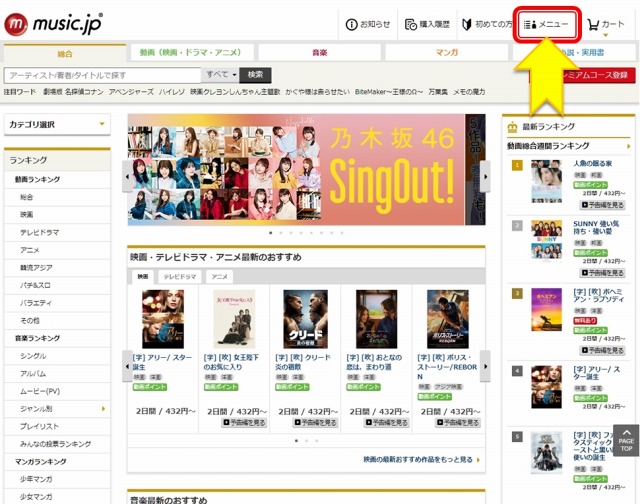
Task: Select 韓流アジア in video ranking list
Action: click(36, 268)
